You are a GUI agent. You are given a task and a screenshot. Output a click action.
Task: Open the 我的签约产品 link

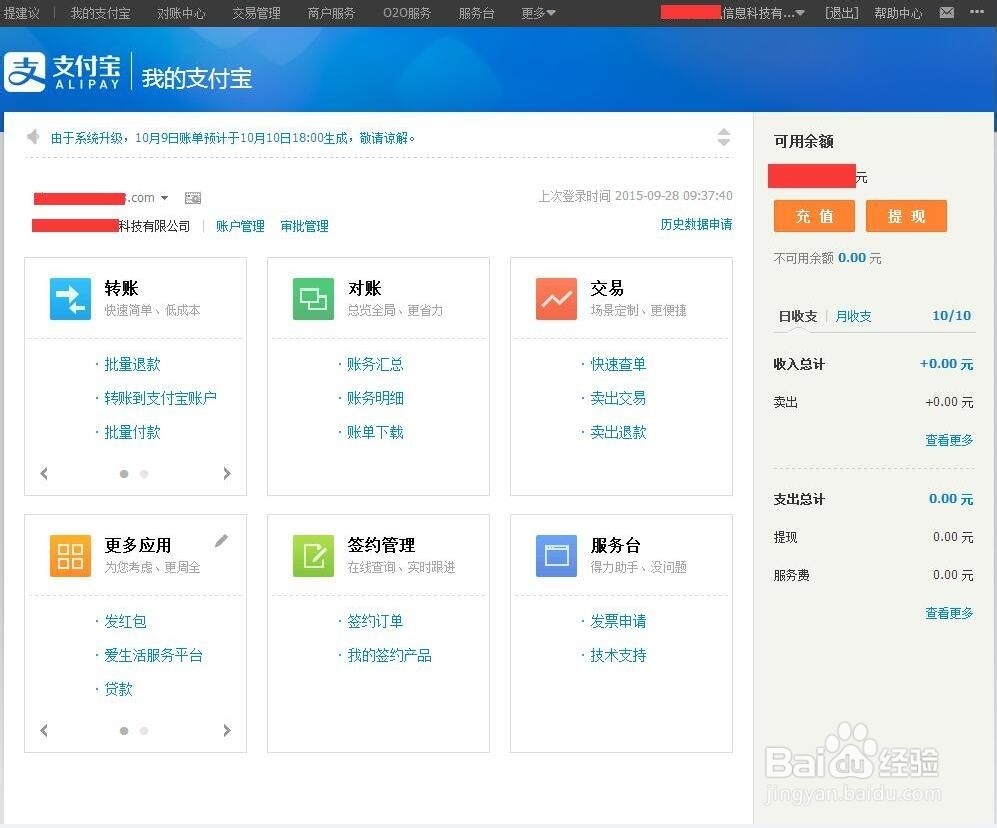[389, 655]
